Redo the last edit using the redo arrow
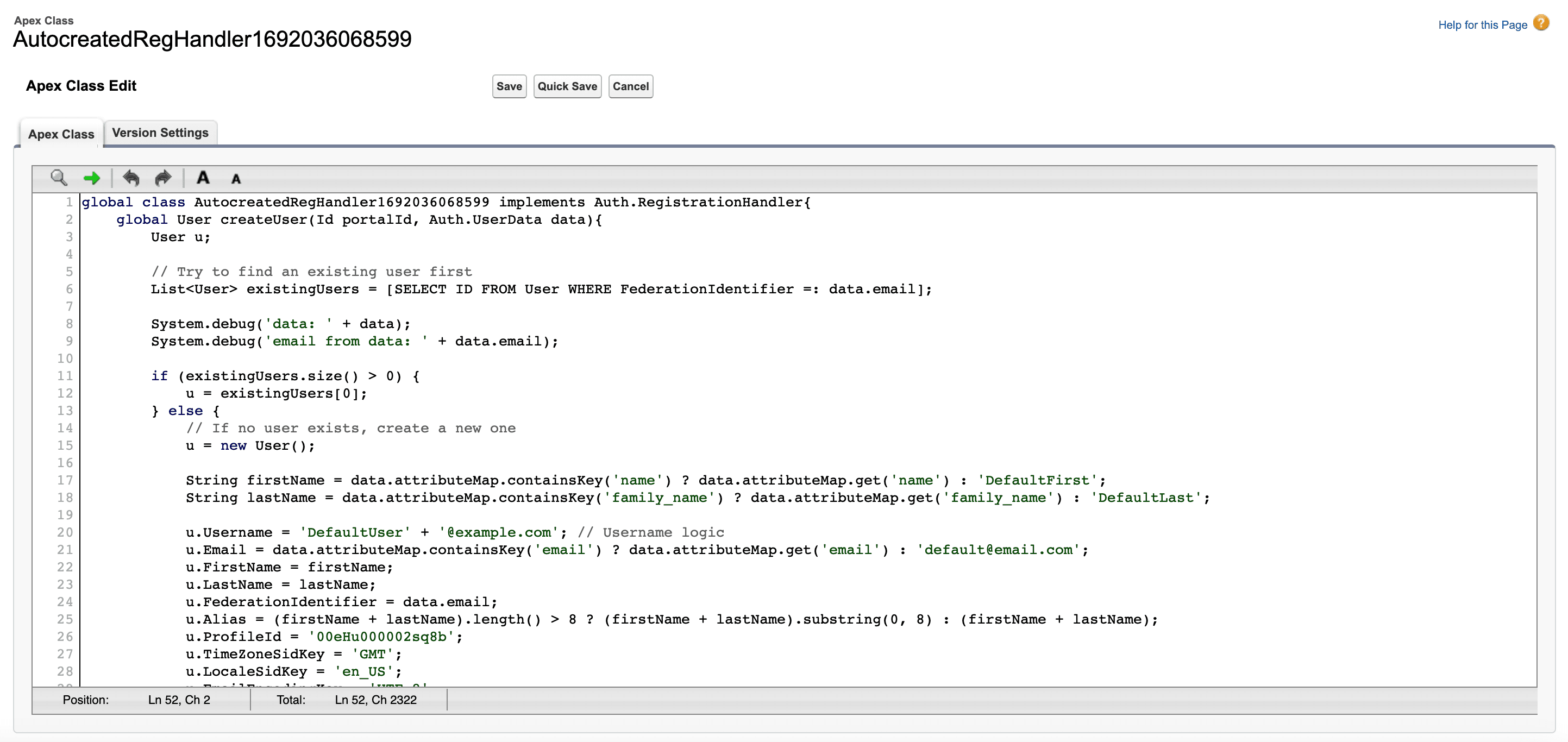 pos(162,178)
